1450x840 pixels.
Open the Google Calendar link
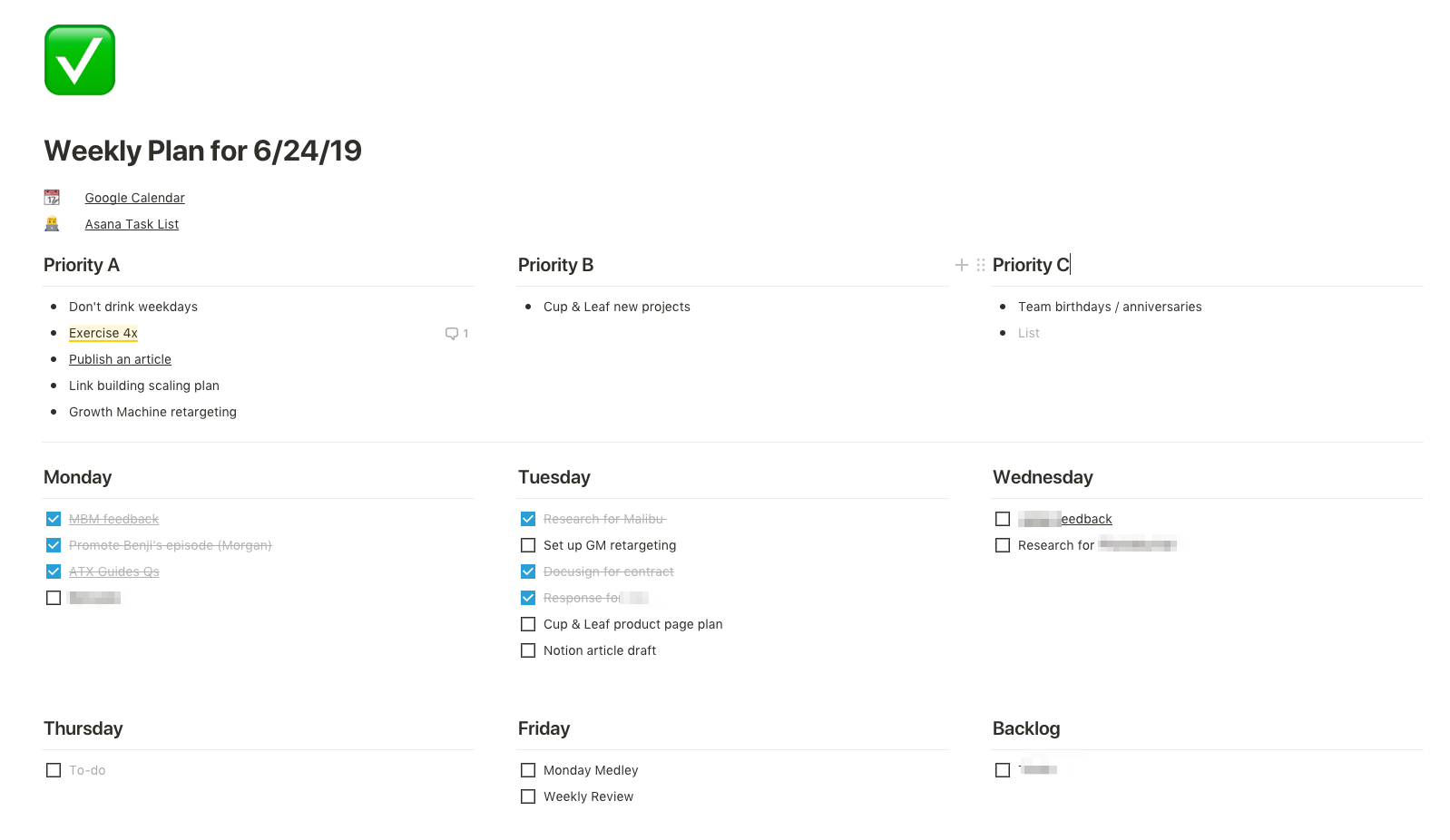(135, 198)
